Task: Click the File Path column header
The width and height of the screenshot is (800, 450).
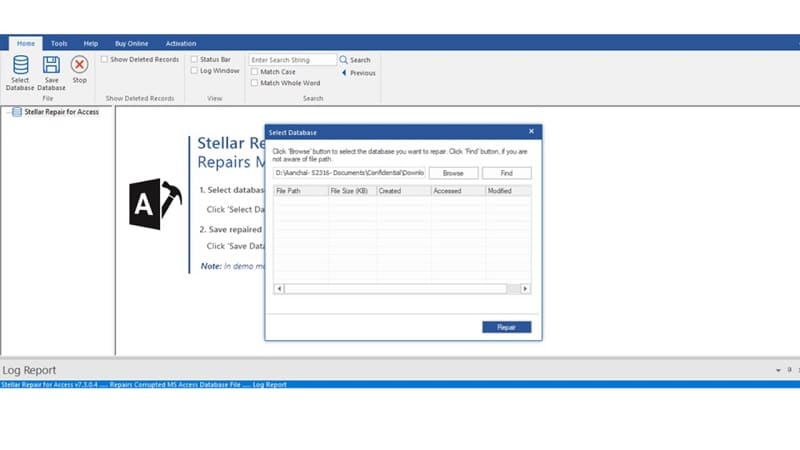Action: [301, 191]
